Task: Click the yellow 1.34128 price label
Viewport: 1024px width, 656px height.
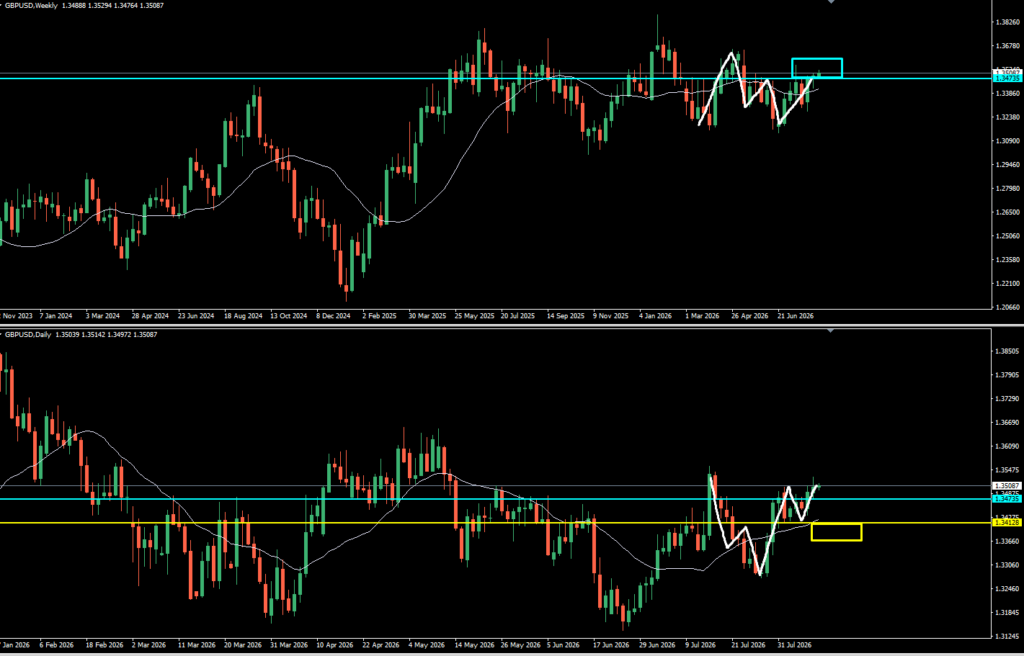Action: [x=1007, y=523]
